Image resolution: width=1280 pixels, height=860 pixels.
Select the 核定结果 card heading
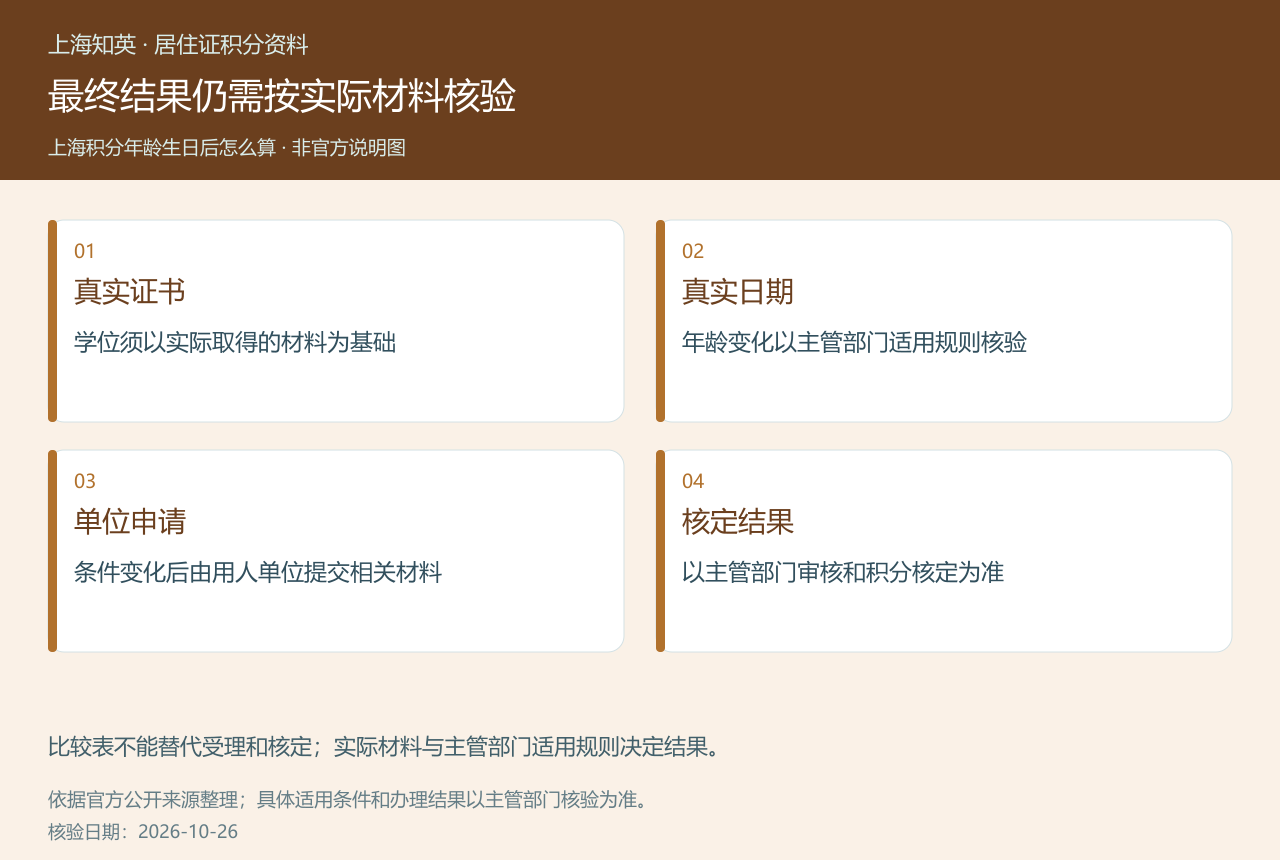(x=738, y=522)
